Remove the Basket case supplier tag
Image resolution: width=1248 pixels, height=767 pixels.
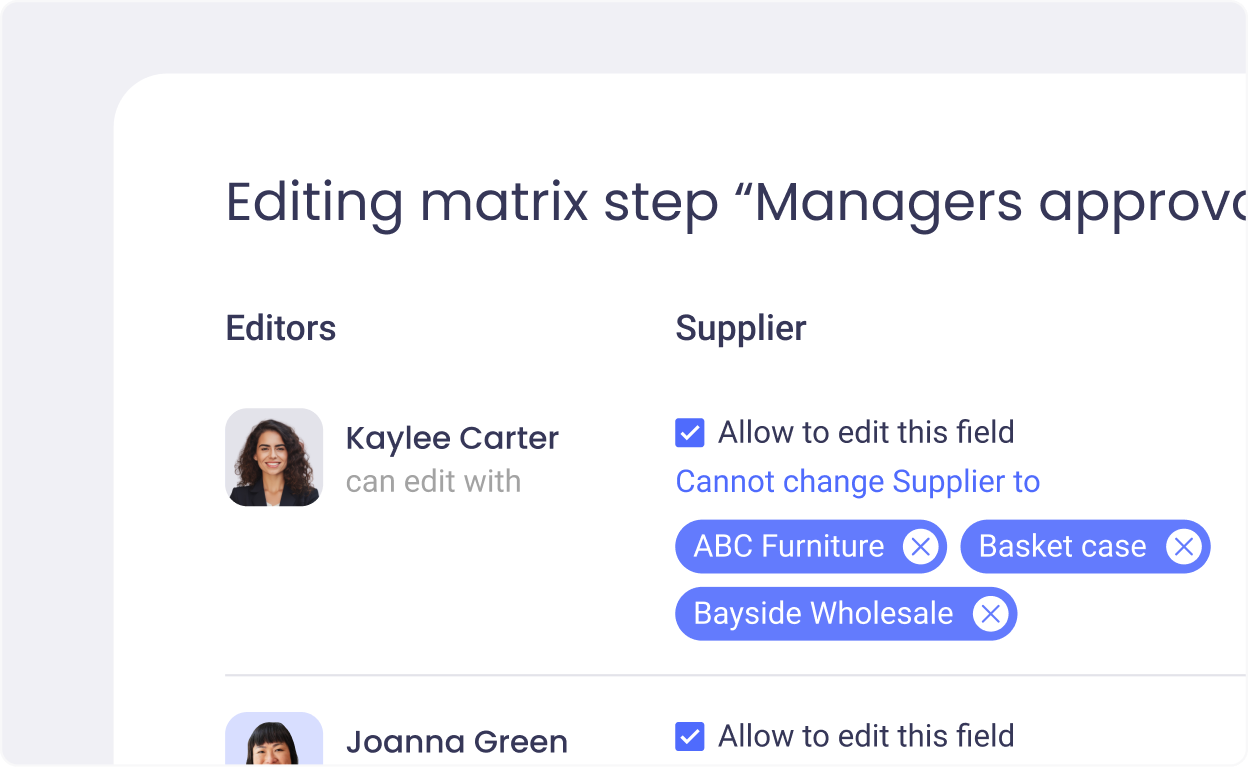point(1183,547)
